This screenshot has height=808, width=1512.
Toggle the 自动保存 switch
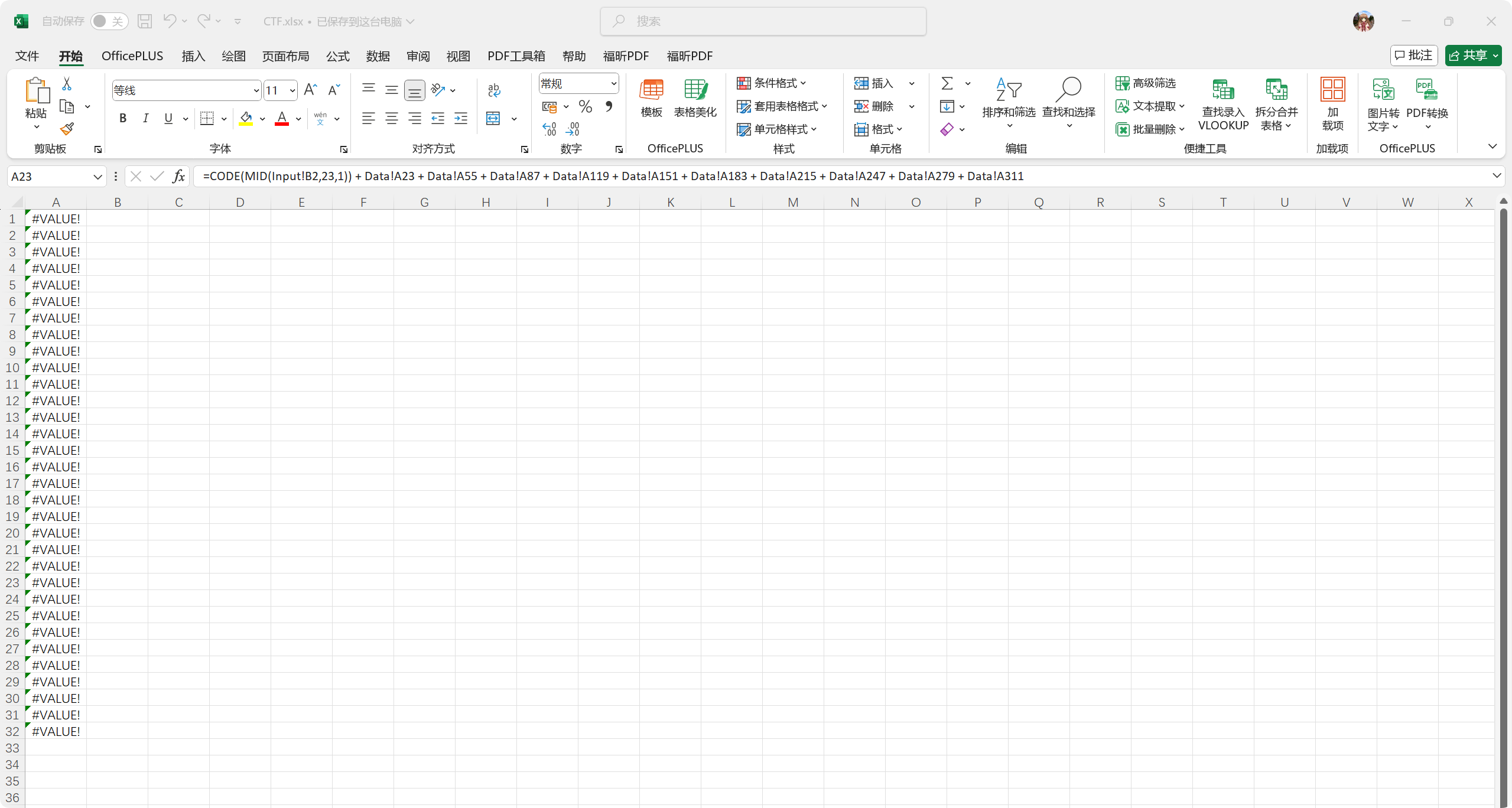pos(109,21)
